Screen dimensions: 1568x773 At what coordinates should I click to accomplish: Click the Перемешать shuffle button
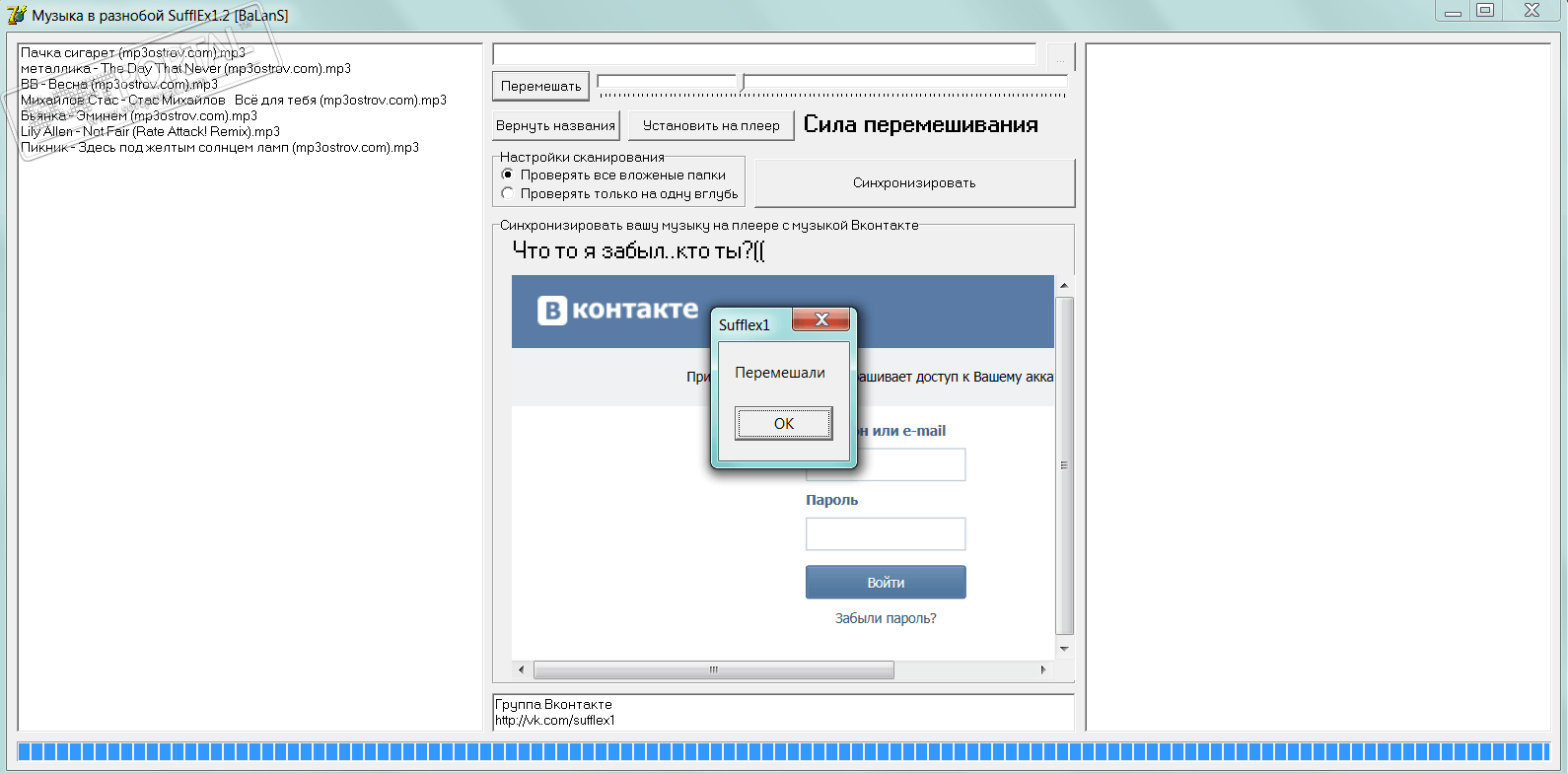(x=540, y=86)
